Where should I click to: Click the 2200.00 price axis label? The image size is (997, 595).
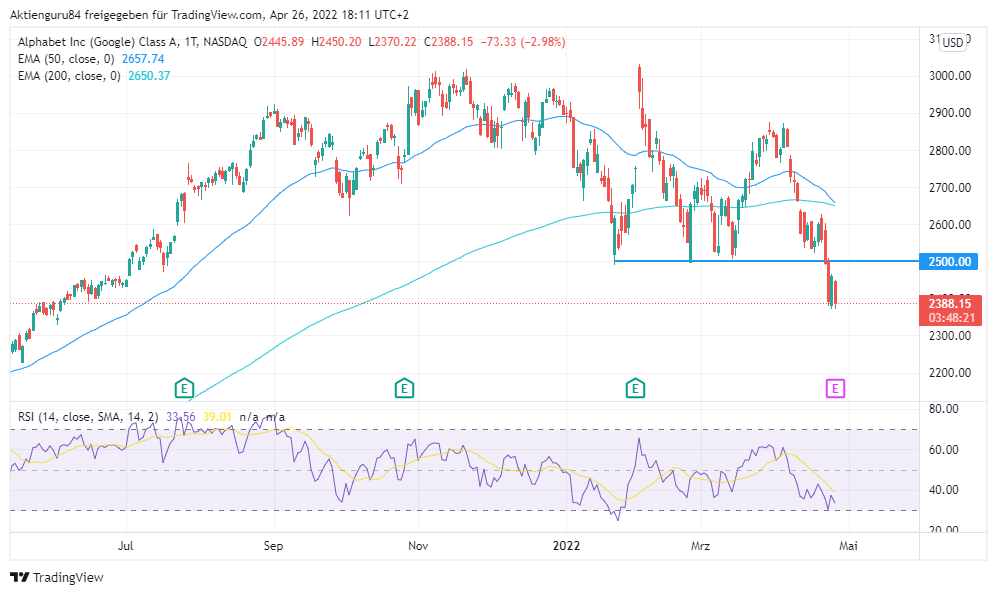(949, 373)
